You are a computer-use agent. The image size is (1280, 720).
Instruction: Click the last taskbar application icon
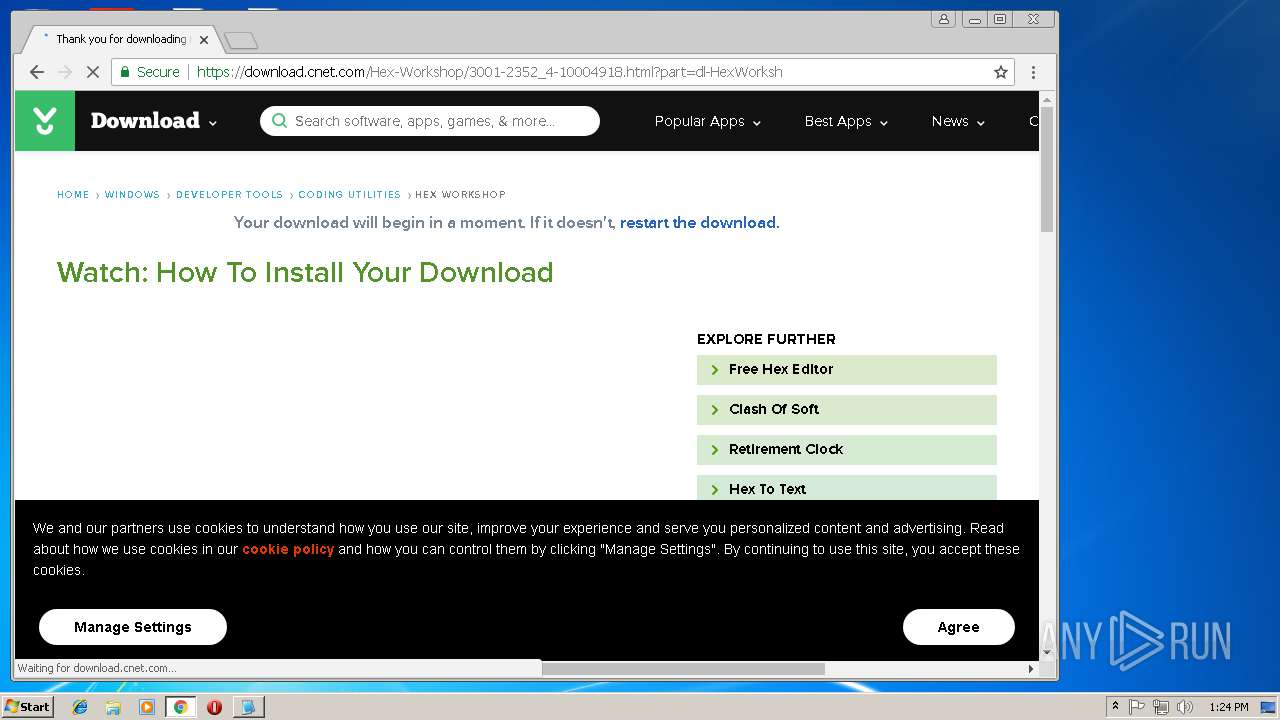248,707
